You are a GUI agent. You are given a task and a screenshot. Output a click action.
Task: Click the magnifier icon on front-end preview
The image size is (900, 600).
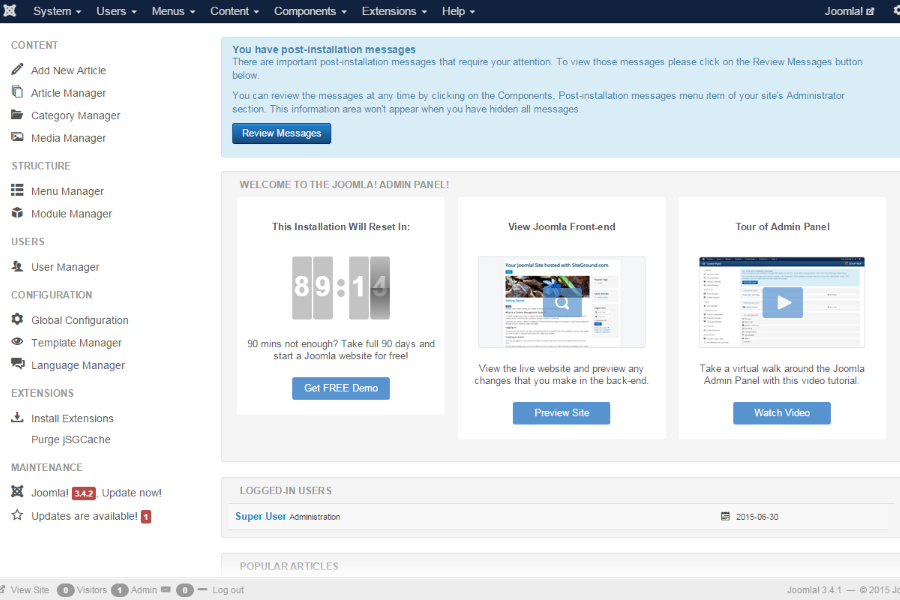(562, 302)
